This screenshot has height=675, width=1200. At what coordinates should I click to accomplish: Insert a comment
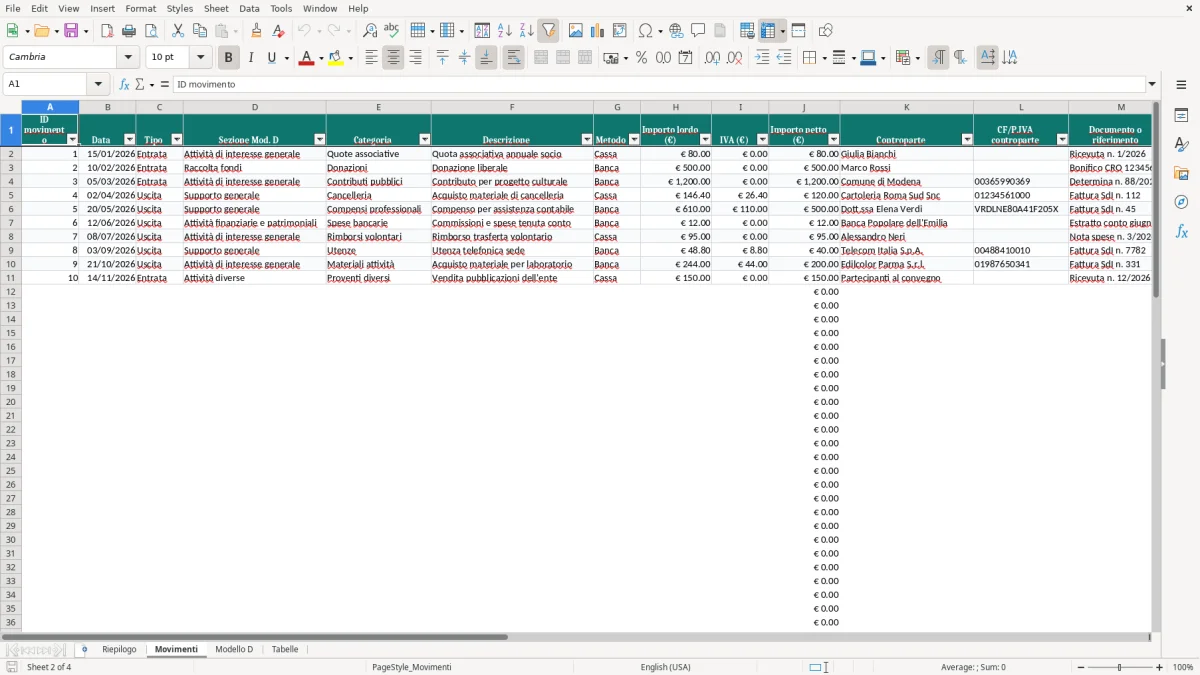click(698, 31)
